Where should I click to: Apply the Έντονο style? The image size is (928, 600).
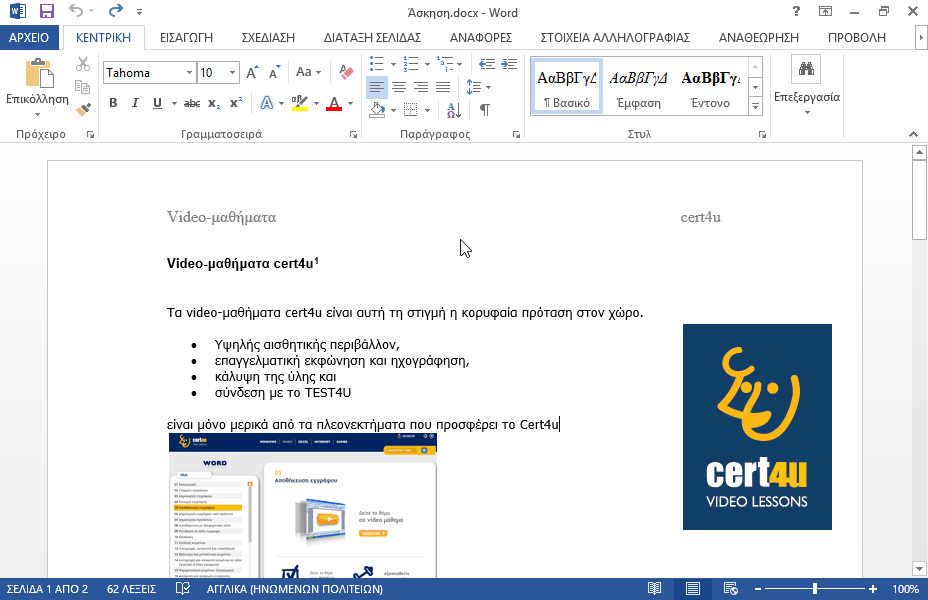710,86
